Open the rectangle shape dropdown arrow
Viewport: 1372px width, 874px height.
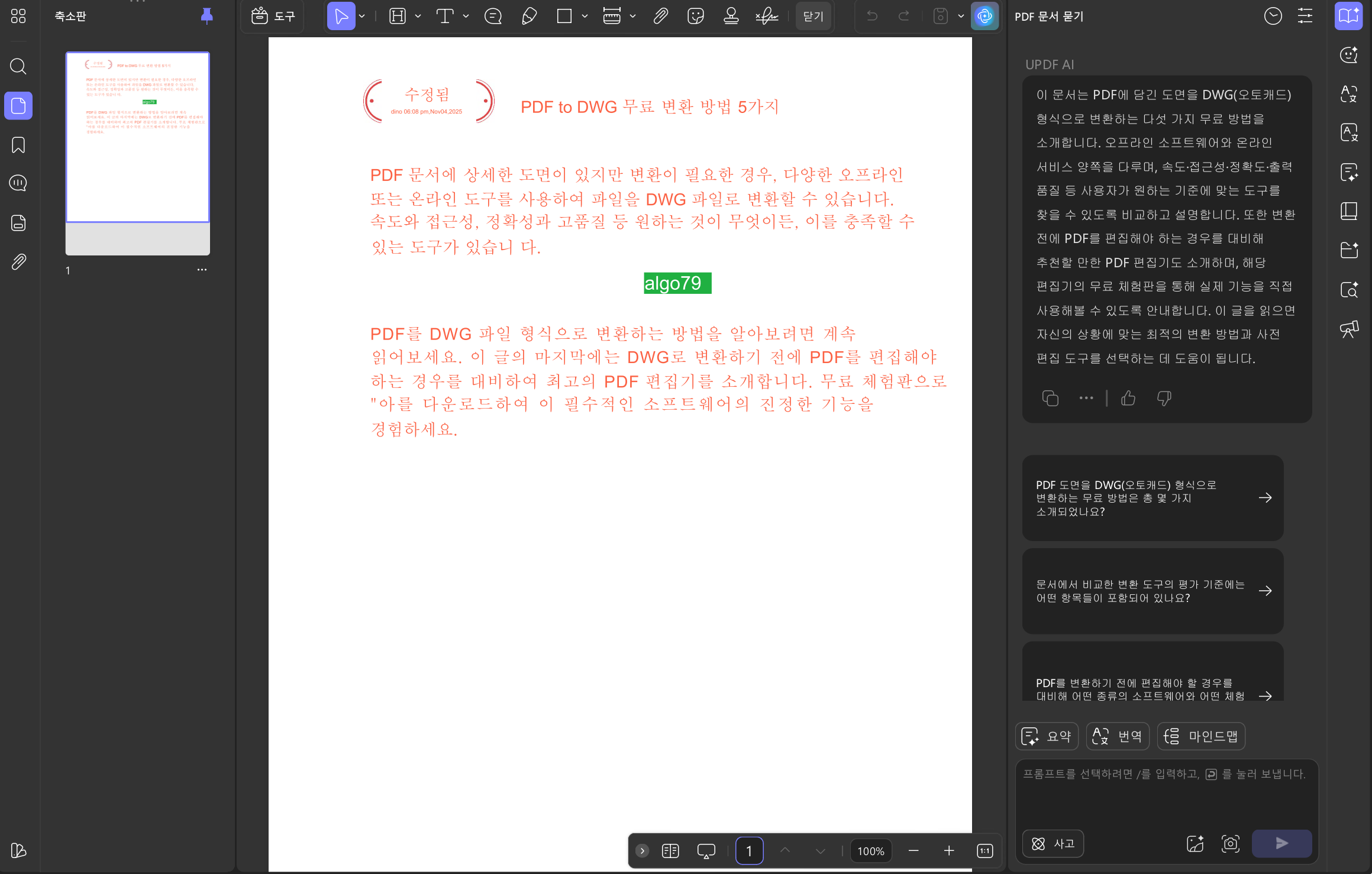585,16
